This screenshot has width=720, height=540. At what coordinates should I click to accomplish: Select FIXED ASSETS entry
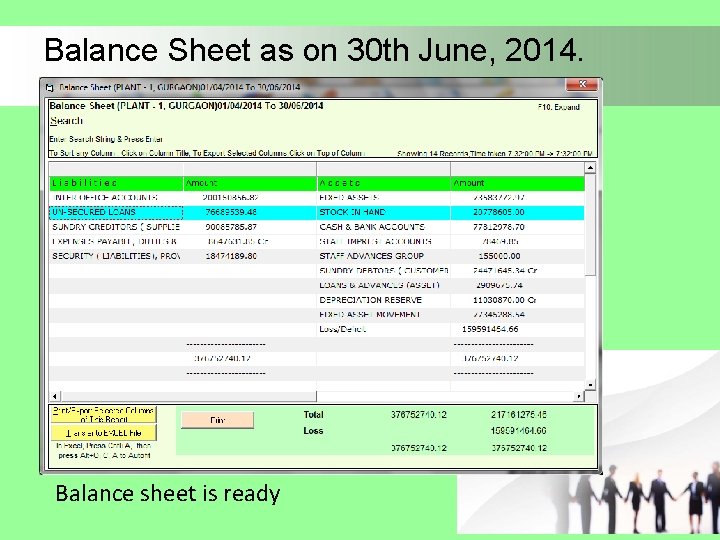pos(349,197)
